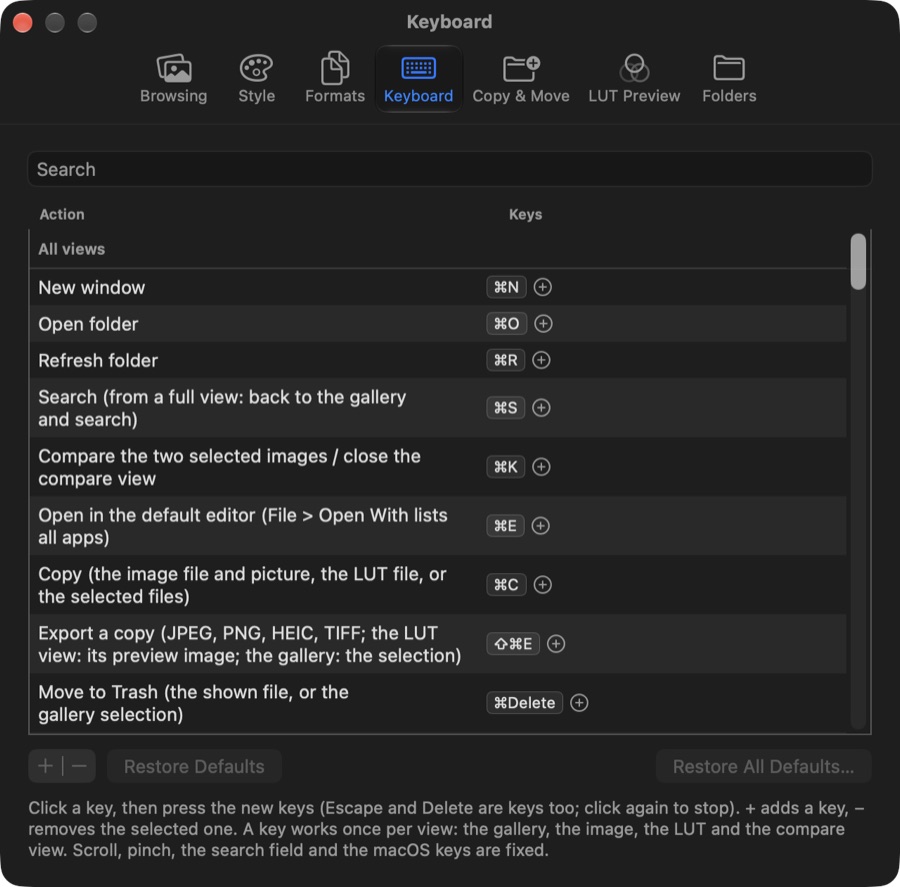The height and width of the screenshot is (887, 900).
Task: Add a key for New window
Action: 542,287
